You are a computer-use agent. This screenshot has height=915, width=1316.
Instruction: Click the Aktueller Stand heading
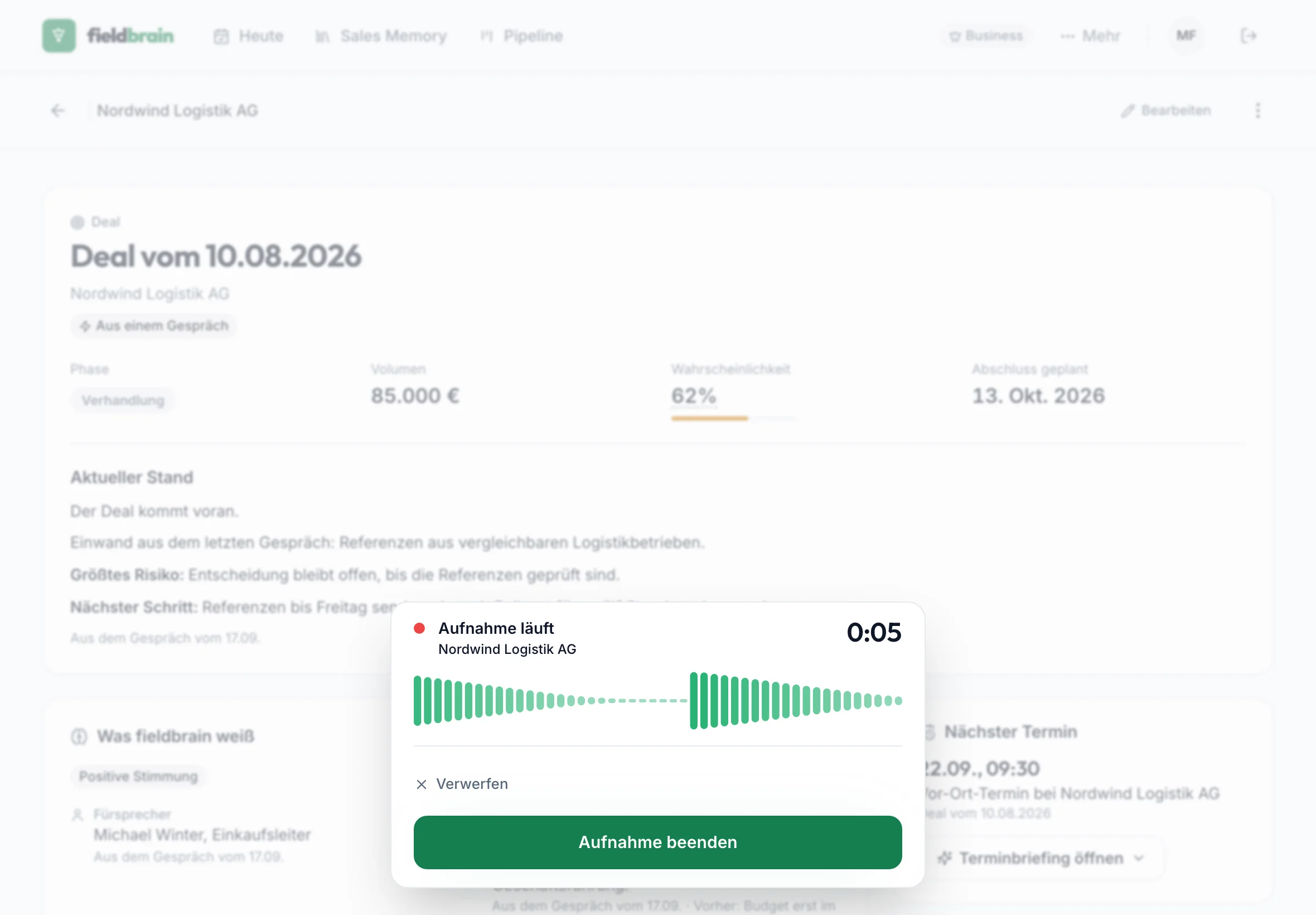pyautogui.click(x=132, y=477)
